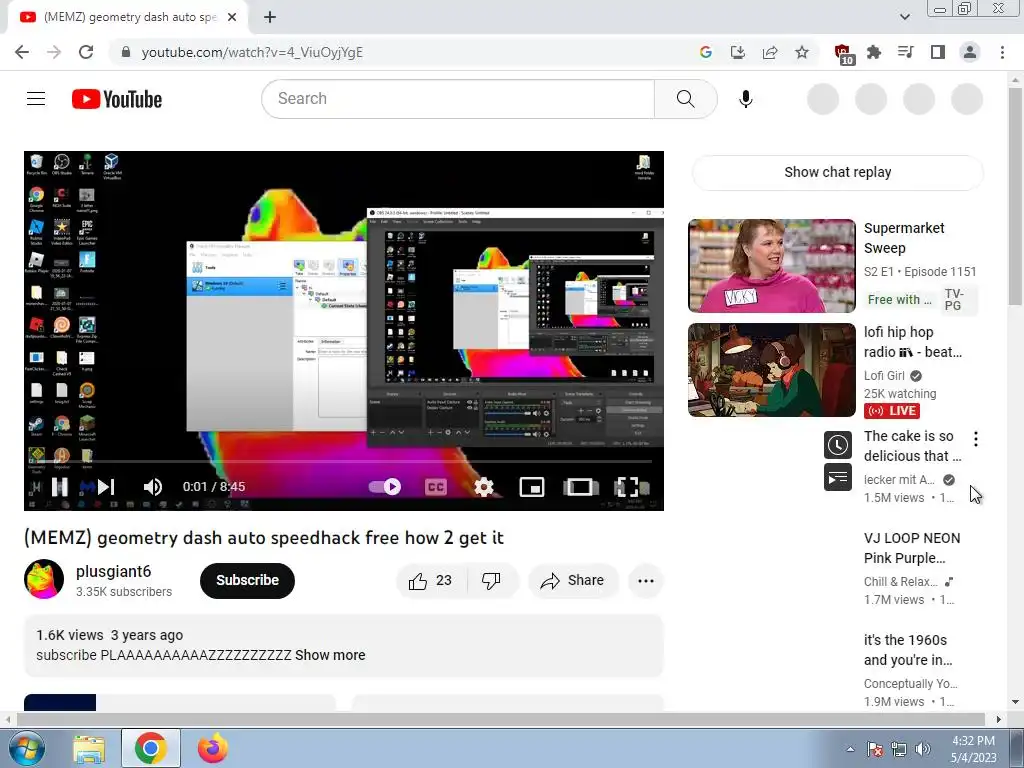Image resolution: width=1024 pixels, height=768 pixels.
Task: Bookmark this page with star
Action: [802, 52]
